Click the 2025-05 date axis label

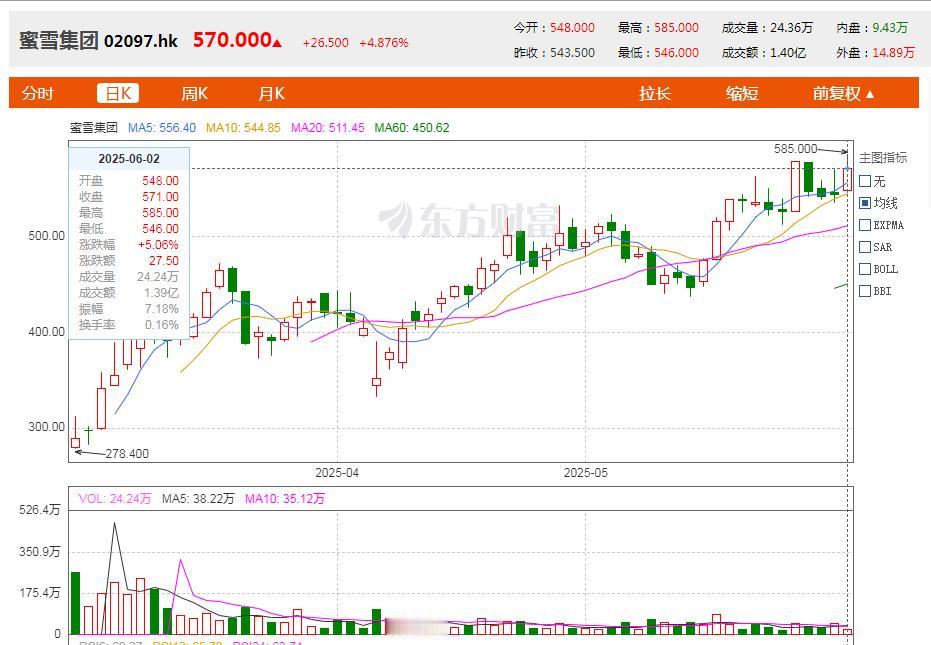[585, 473]
